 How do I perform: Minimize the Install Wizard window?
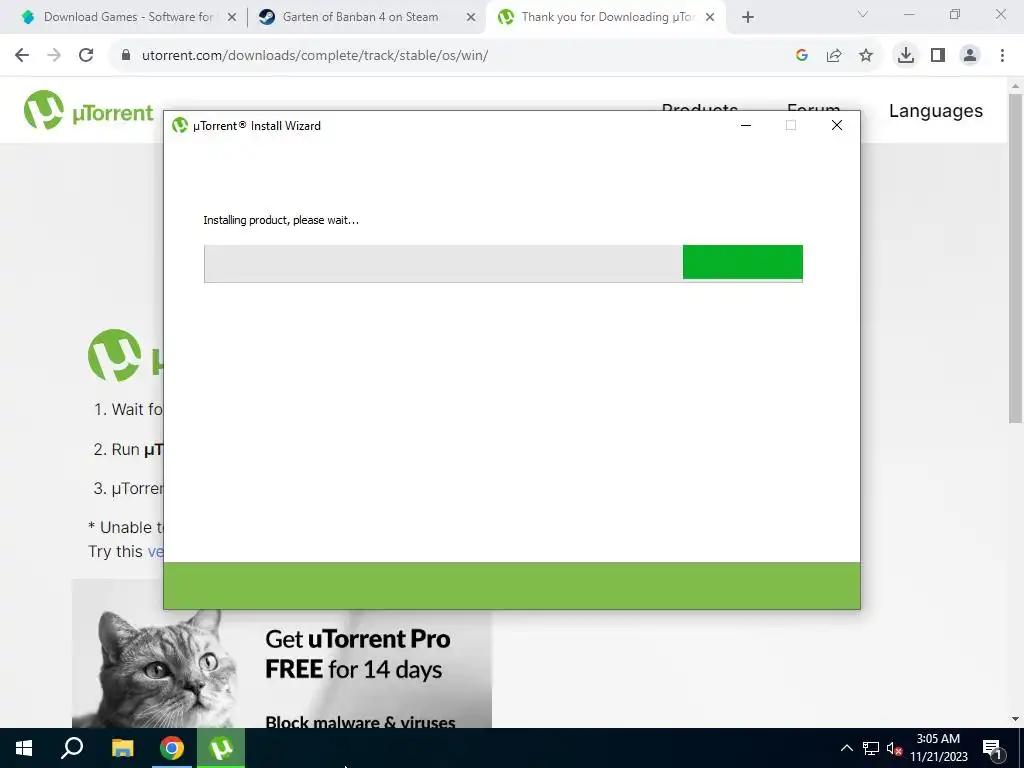[746, 125]
